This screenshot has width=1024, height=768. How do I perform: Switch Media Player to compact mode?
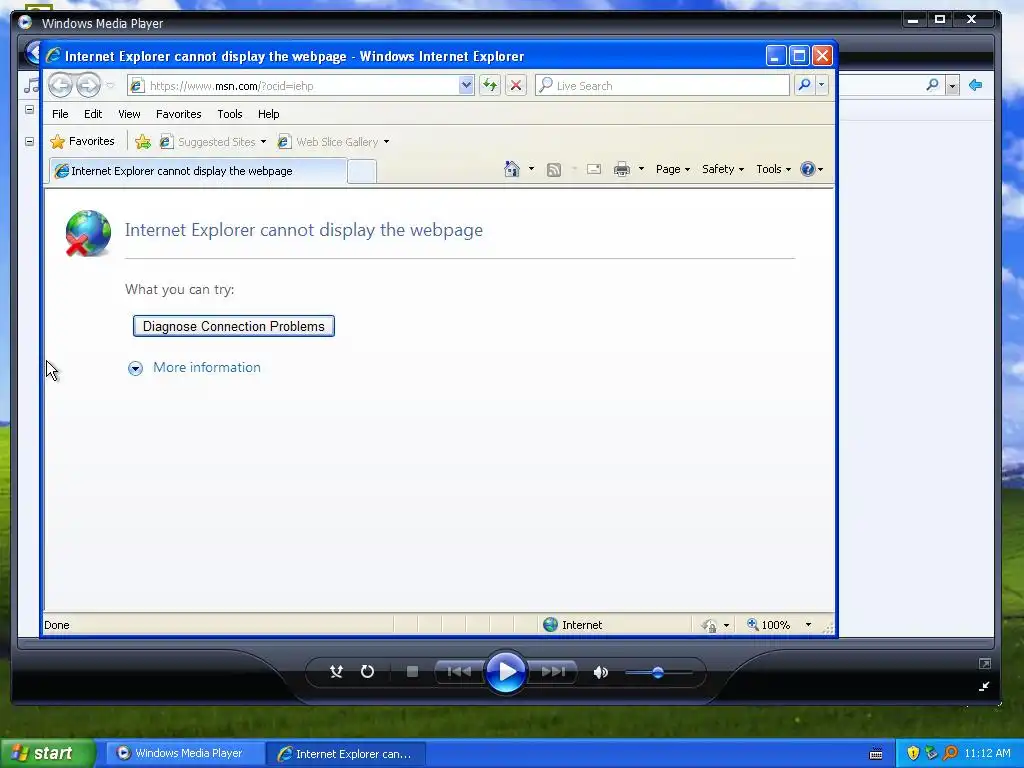[984, 686]
